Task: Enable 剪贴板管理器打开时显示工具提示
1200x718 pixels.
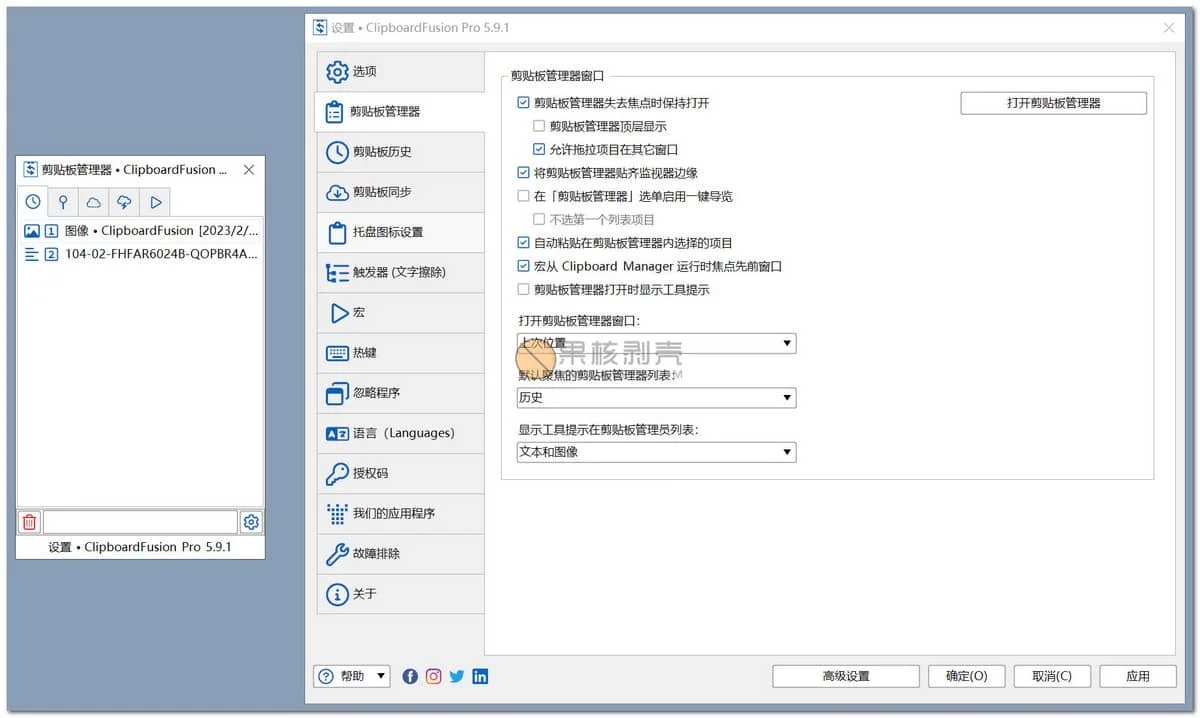Action: (523, 289)
